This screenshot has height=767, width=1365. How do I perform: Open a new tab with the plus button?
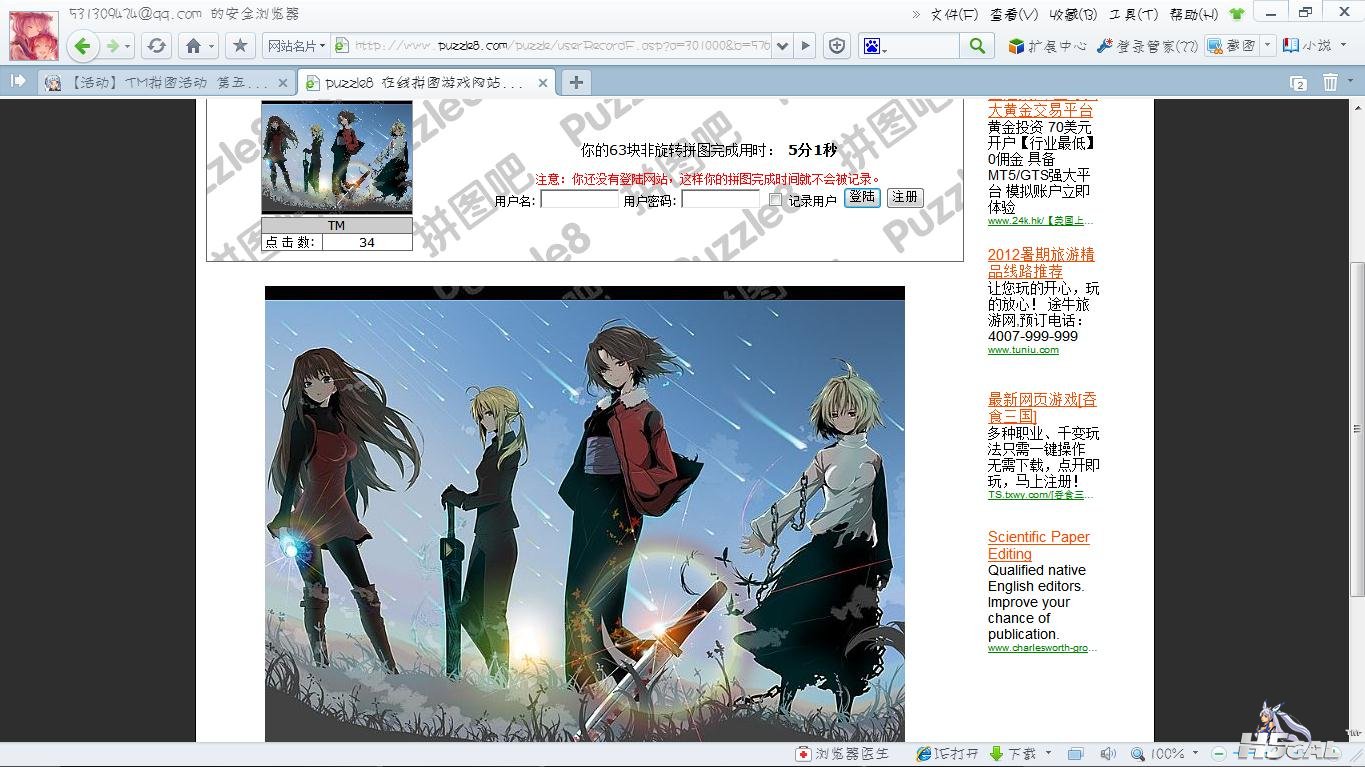point(576,83)
